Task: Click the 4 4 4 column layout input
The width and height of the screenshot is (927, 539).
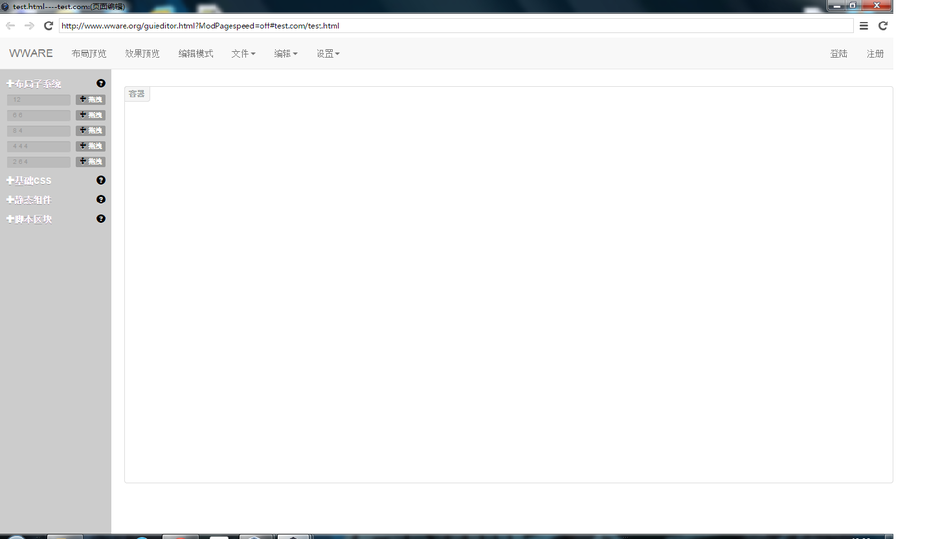Action: (x=39, y=146)
